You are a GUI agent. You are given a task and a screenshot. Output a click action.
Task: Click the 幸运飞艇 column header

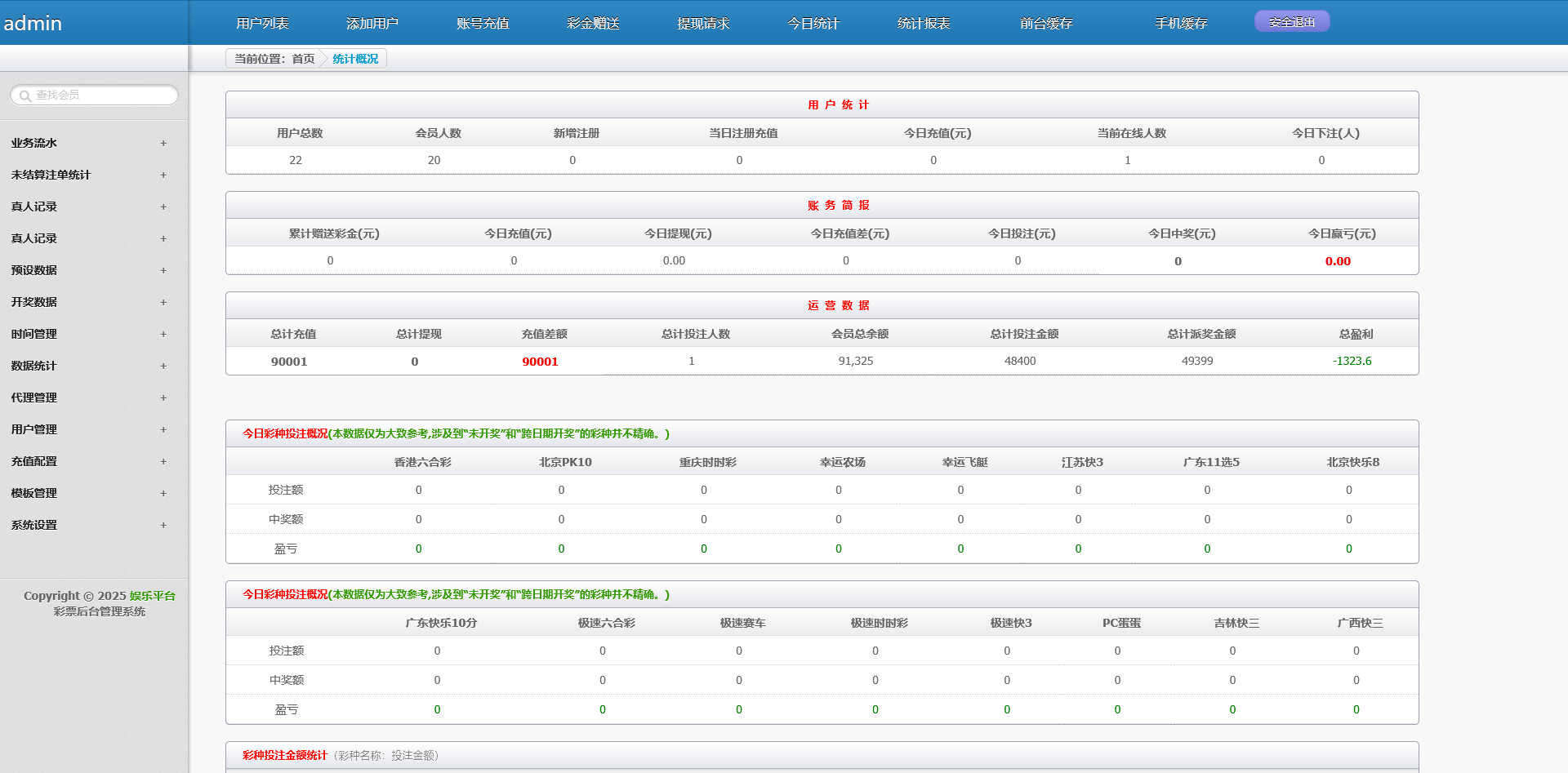[x=964, y=462]
